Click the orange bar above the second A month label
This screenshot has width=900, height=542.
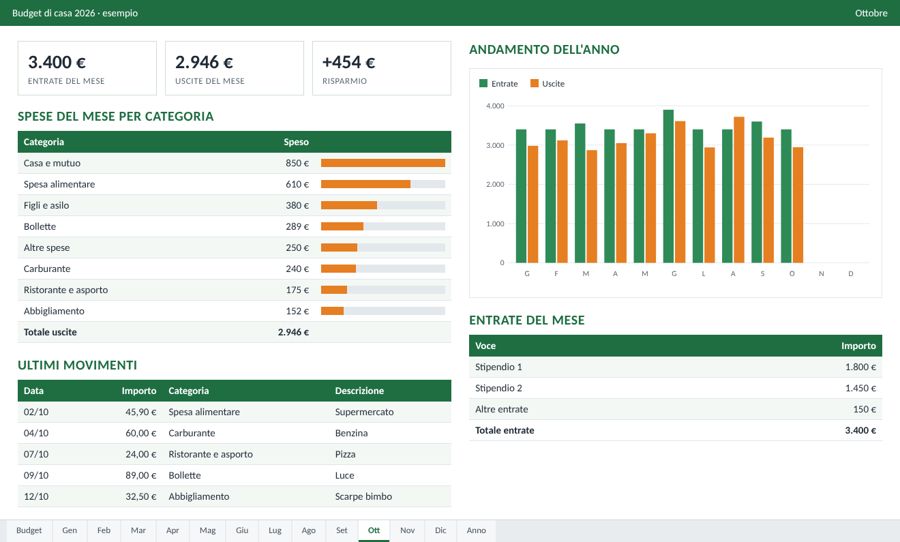pos(739,190)
